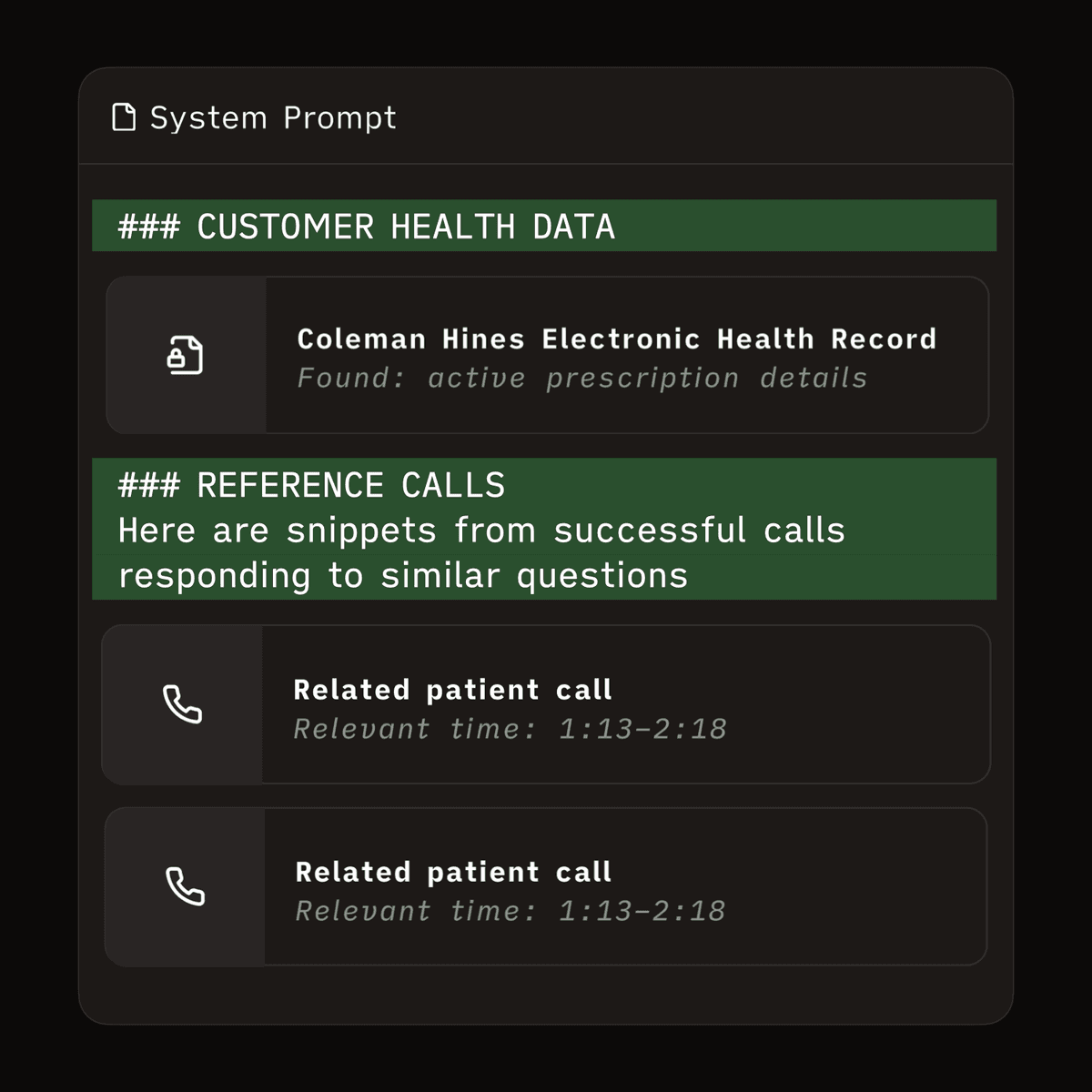Click Relevant time on second patient call
1092x1092 pixels.
(x=510, y=911)
